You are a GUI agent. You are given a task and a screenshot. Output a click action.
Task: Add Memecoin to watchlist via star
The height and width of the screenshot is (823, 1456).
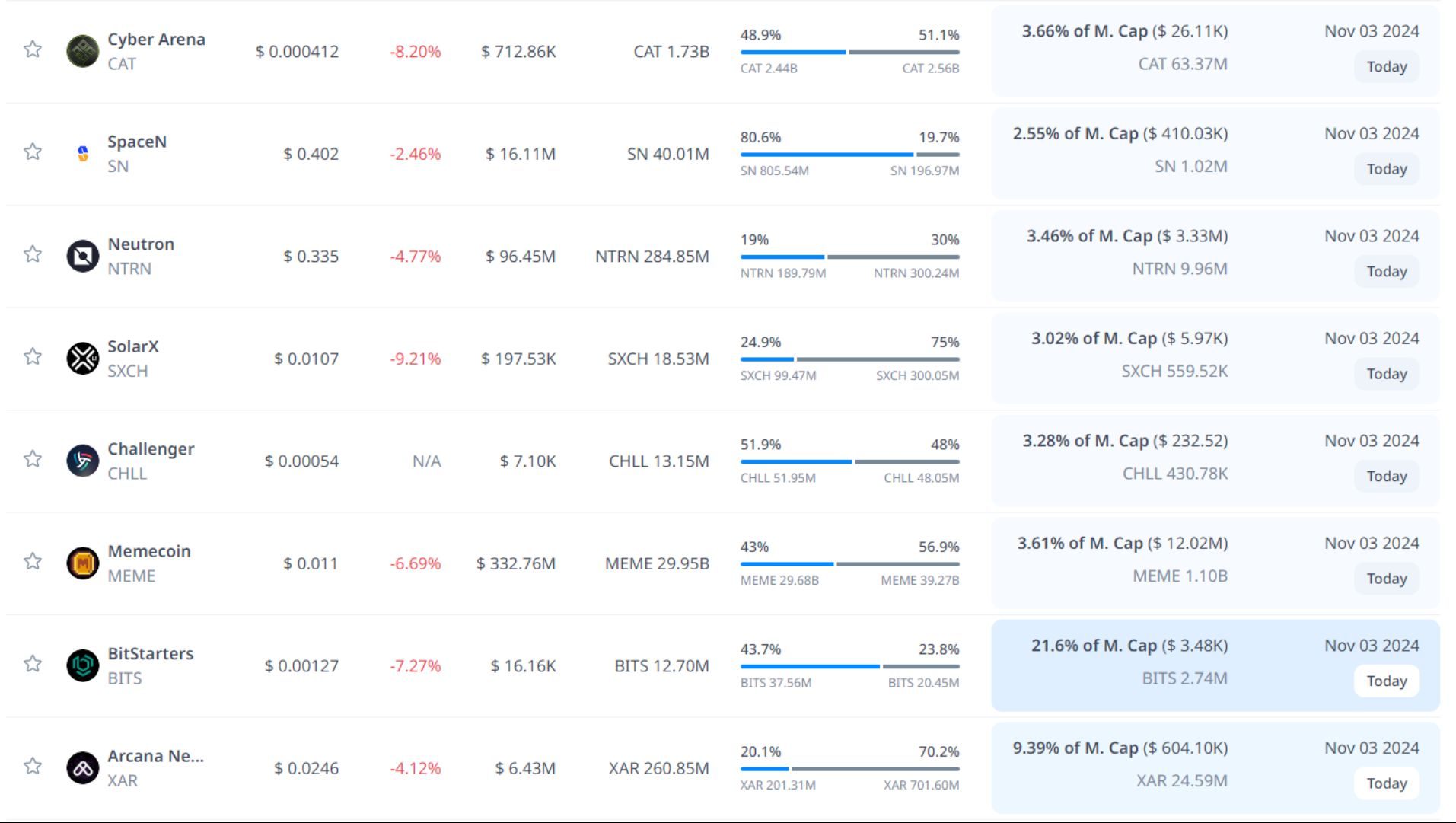tap(33, 561)
